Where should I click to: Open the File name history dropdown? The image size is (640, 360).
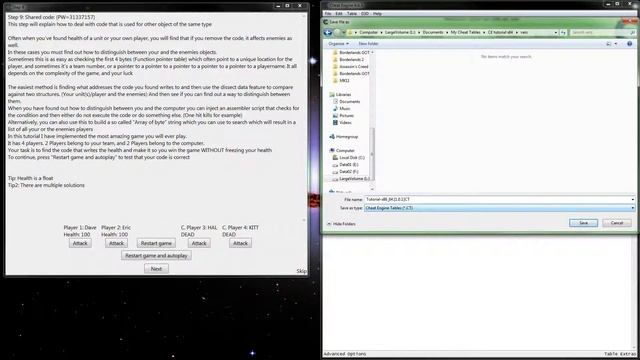632,200
